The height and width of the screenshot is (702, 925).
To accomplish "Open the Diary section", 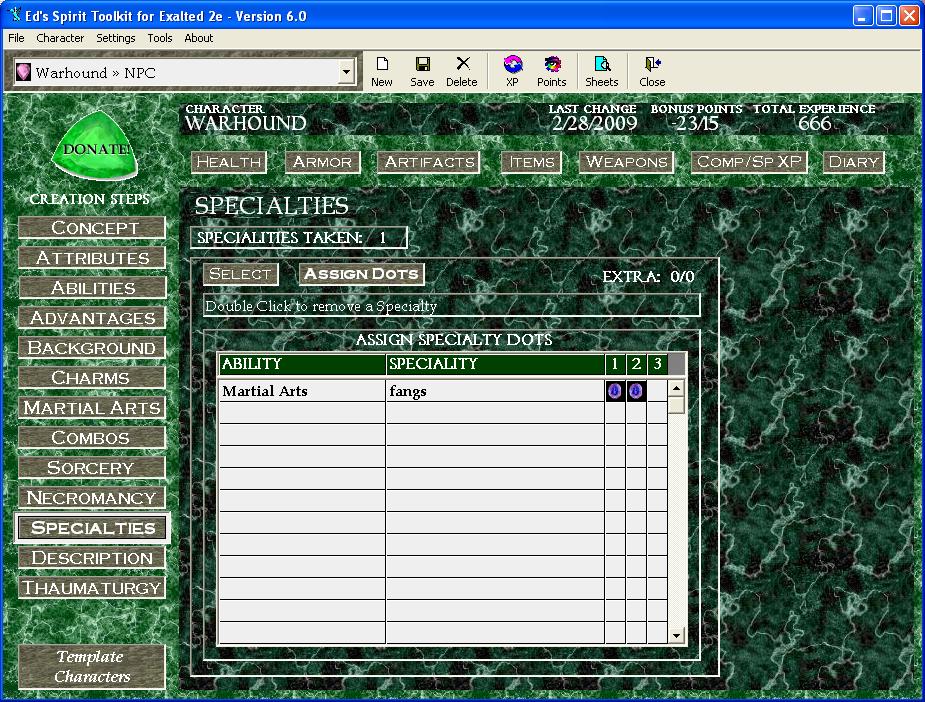I will [854, 162].
